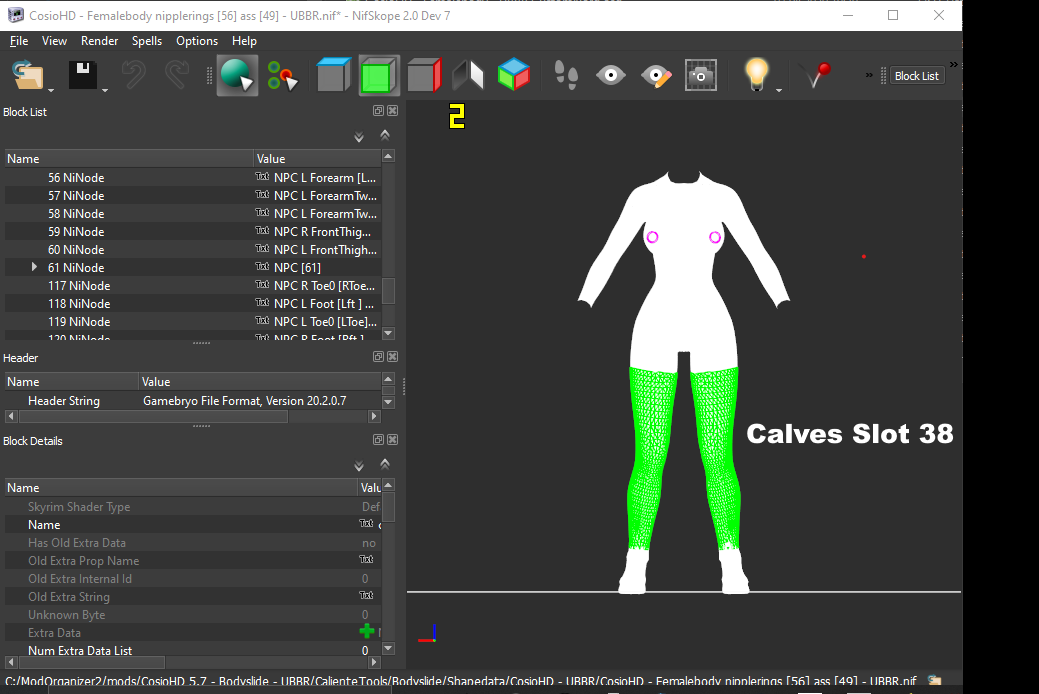Open the lighting bulb dropdown arrow
This screenshot has width=1039, height=694.
pos(779,89)
